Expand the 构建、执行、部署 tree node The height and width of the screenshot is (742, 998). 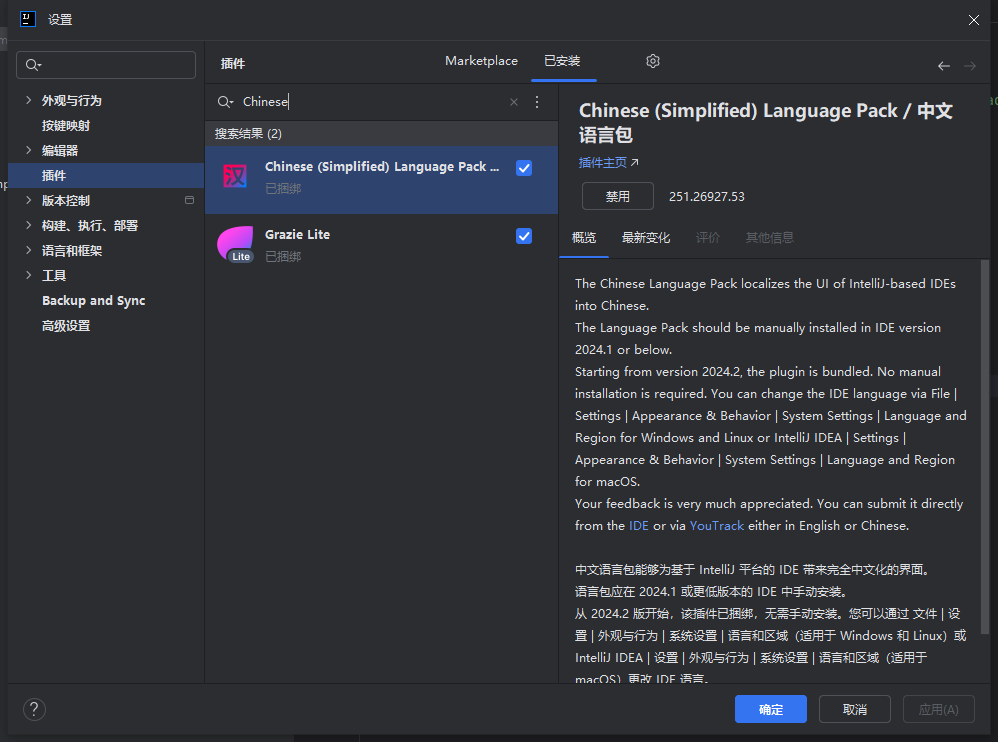click(28, 225)
